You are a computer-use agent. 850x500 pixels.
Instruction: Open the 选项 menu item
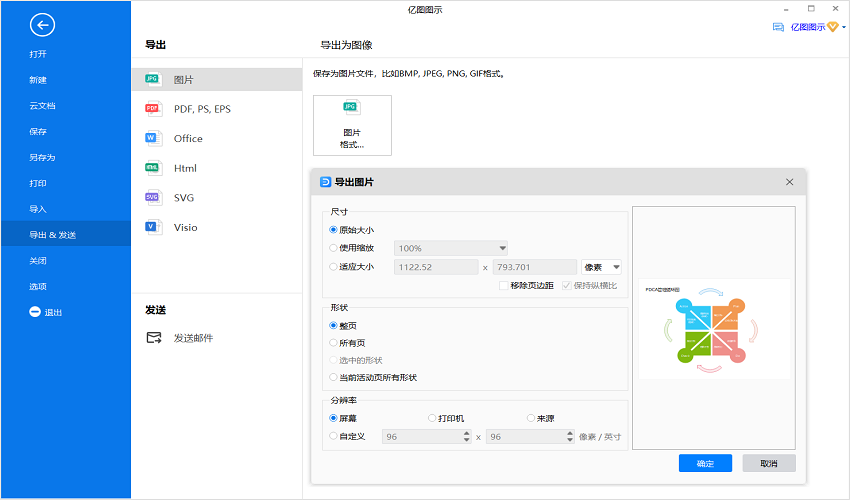(38, 286)
